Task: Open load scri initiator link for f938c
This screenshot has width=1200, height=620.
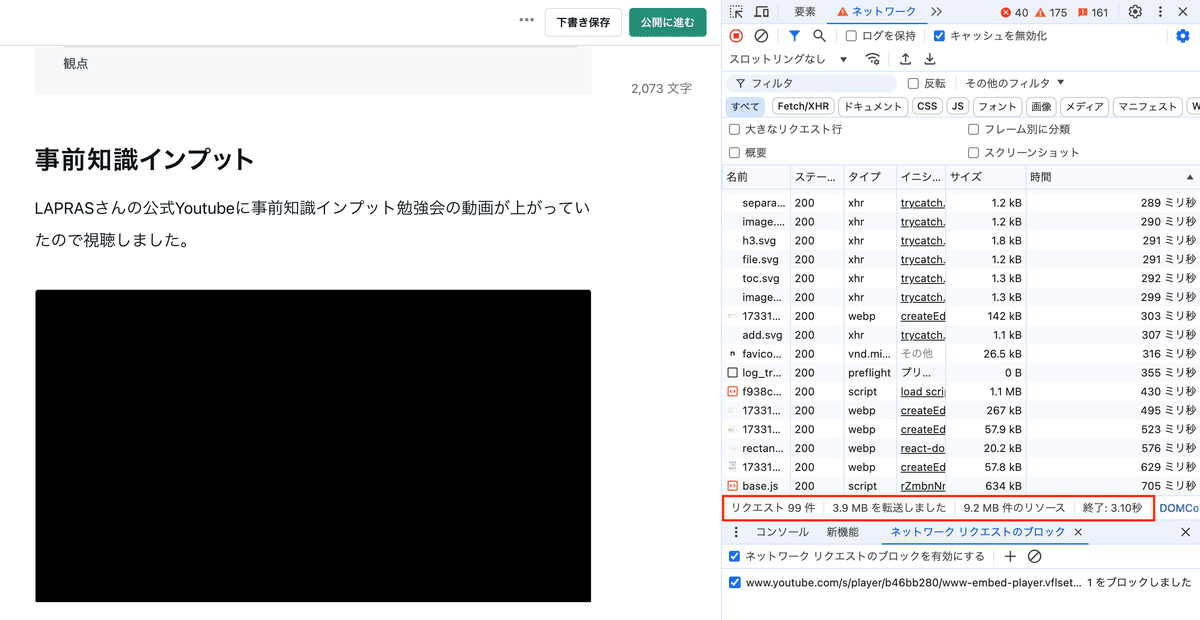Action: pyautogui.click(x=922, y=391)
